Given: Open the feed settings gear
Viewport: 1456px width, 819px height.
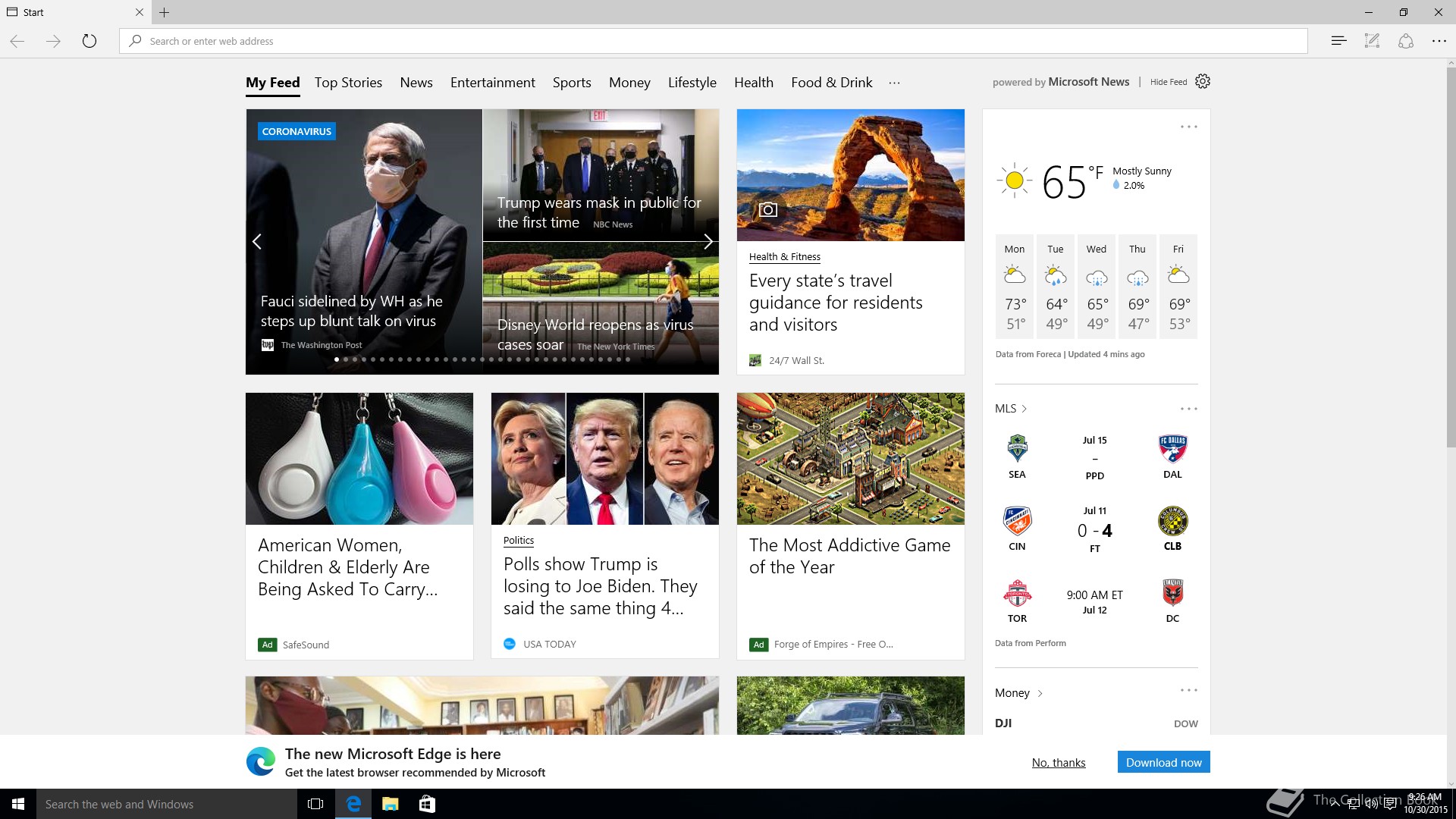Looking at the screenshot, I should pos(1203,81).
